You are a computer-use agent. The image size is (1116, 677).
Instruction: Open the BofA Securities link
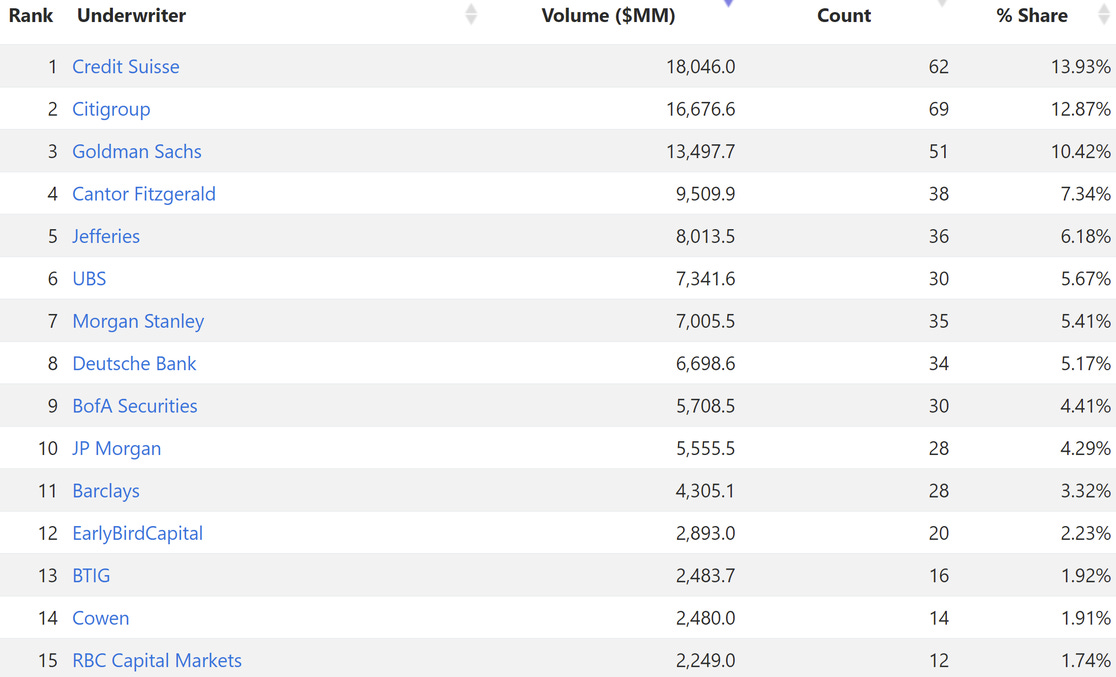point(135,406)
